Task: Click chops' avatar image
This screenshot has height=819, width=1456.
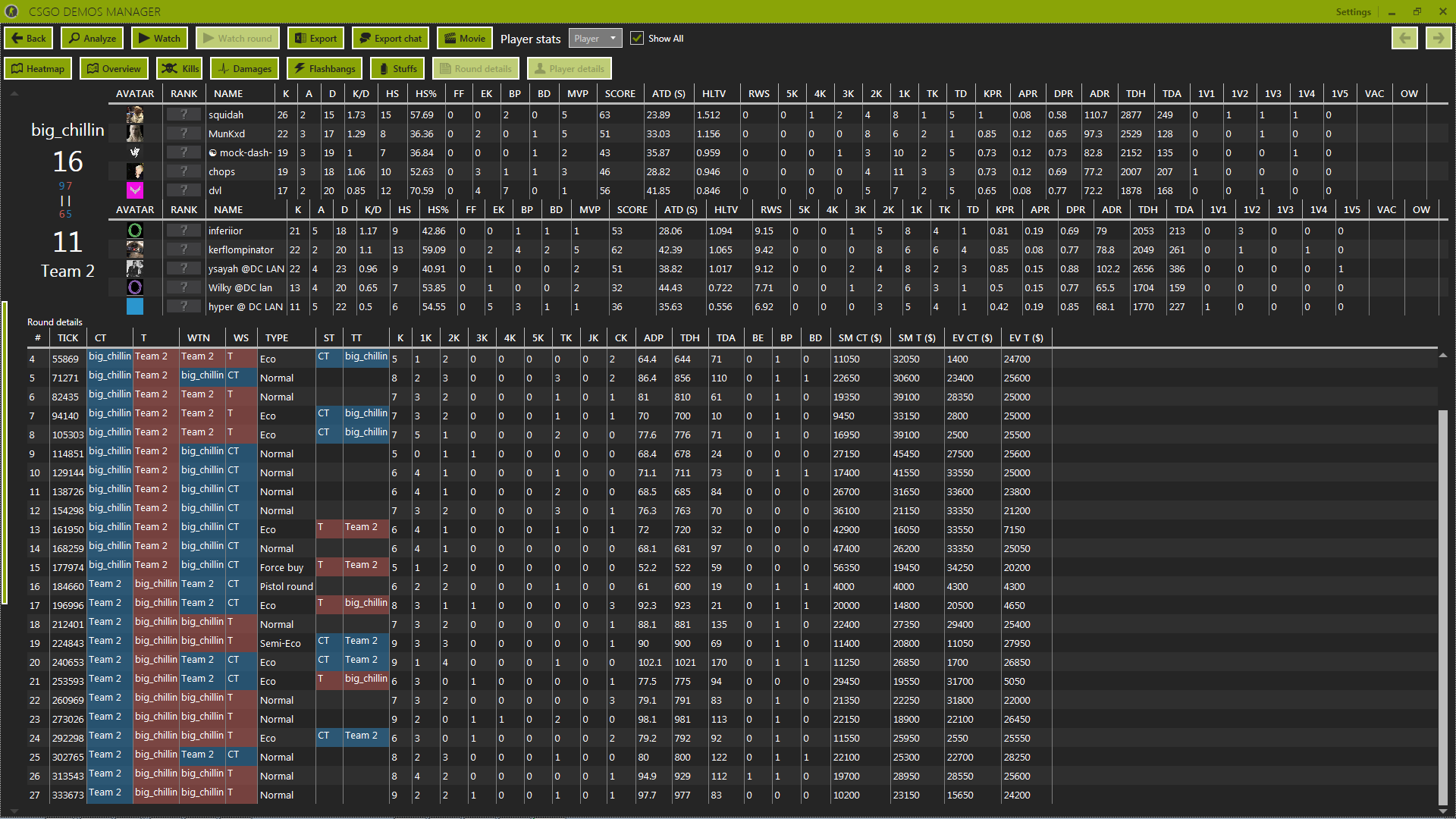Action: 135,171
